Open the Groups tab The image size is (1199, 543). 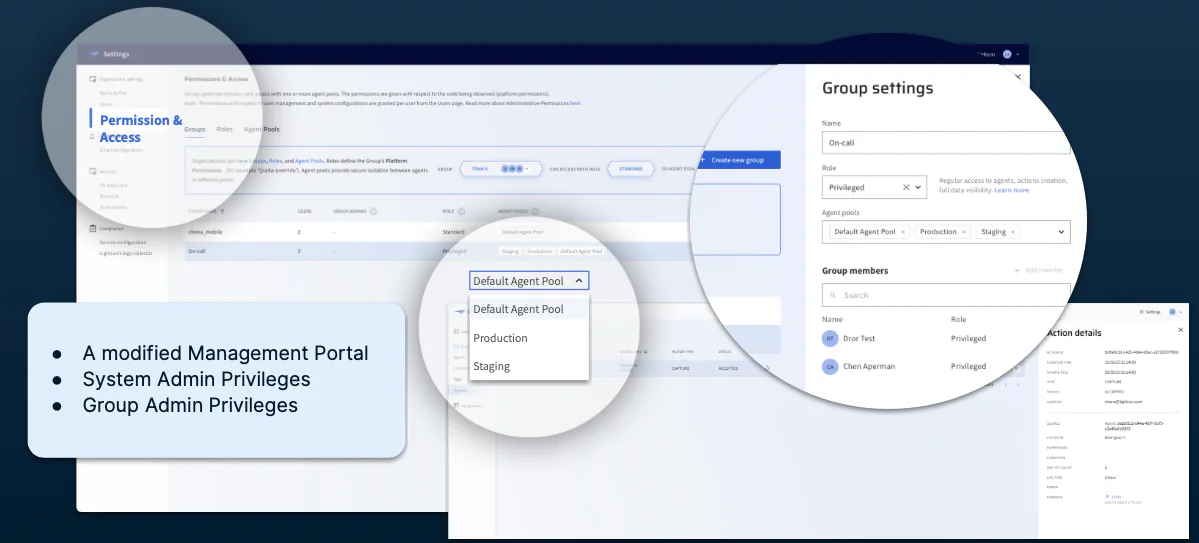click(195, 129)
